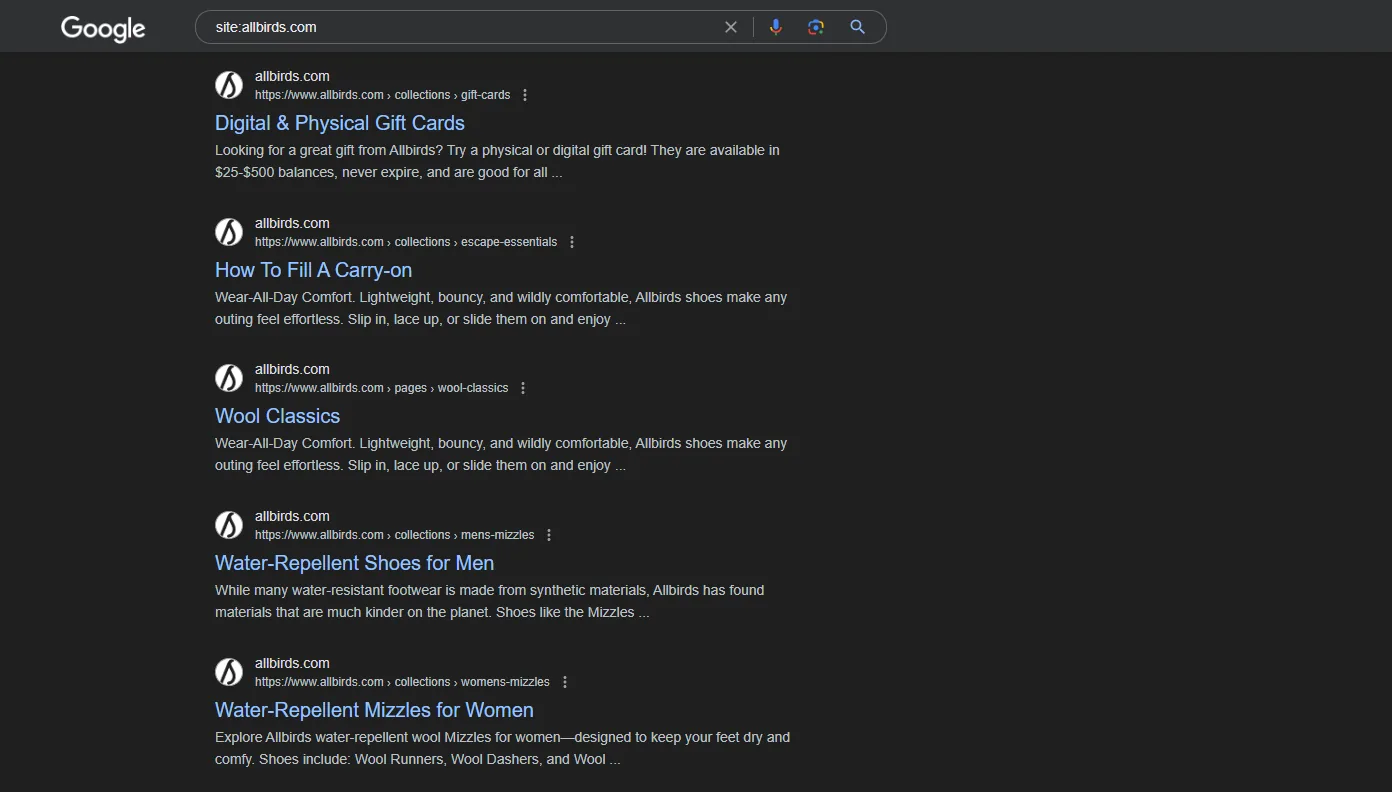
Task: Click the Allbirds favicon beside the womens-mizzles result
Action: pyautogui.click(x=229, y=672)
